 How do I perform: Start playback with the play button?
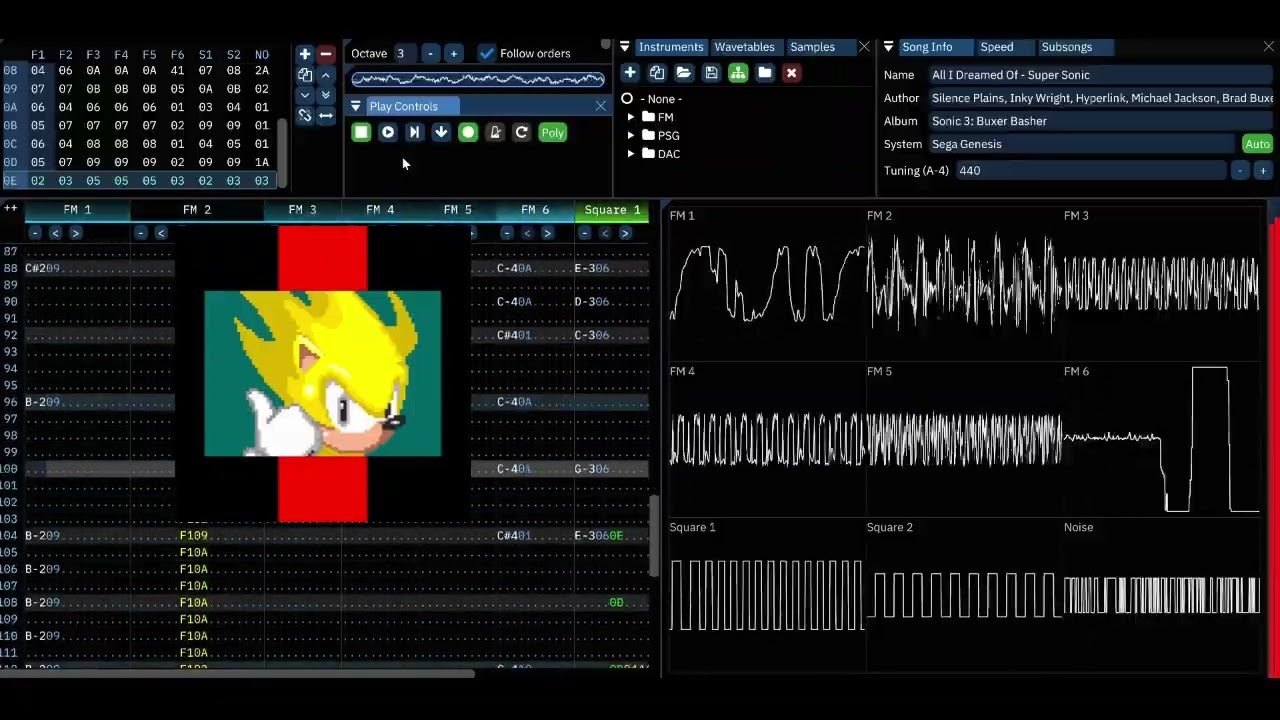click(388, 132)
